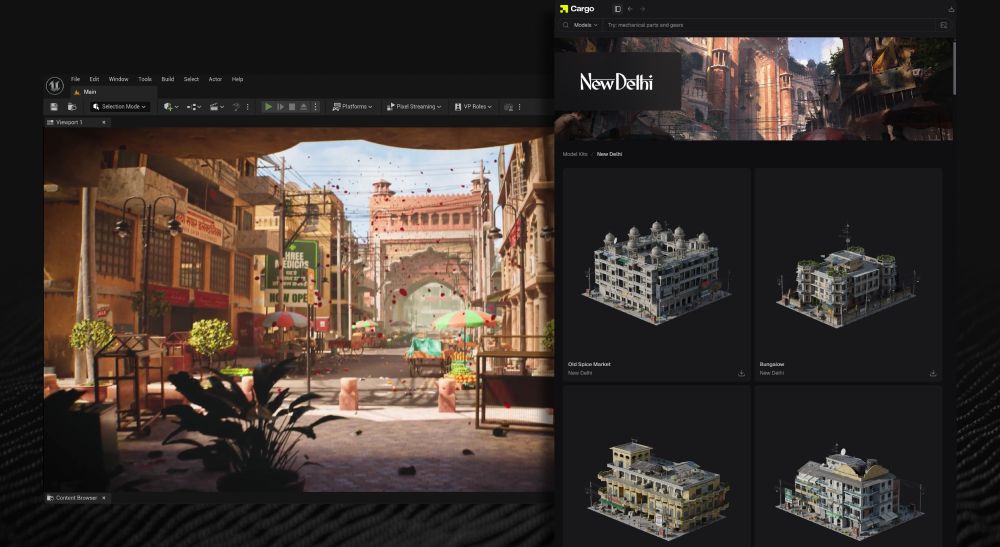Click the Cargo search magnifier icon
The image size is (1000, 547).
pyautogui.click(x=566, y=25)
